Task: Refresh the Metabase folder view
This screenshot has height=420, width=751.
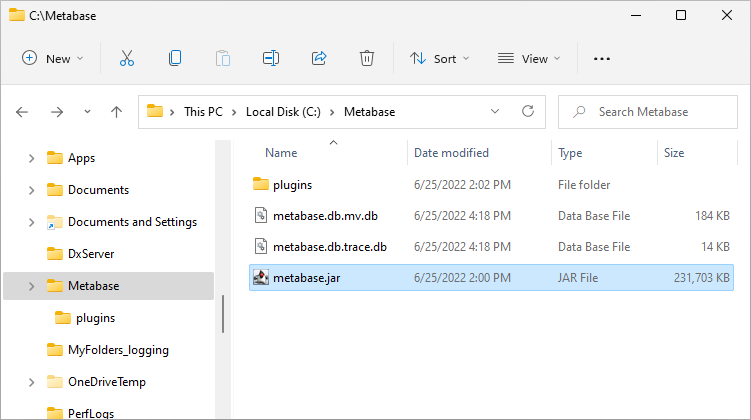Action: [x=528, y=112]
